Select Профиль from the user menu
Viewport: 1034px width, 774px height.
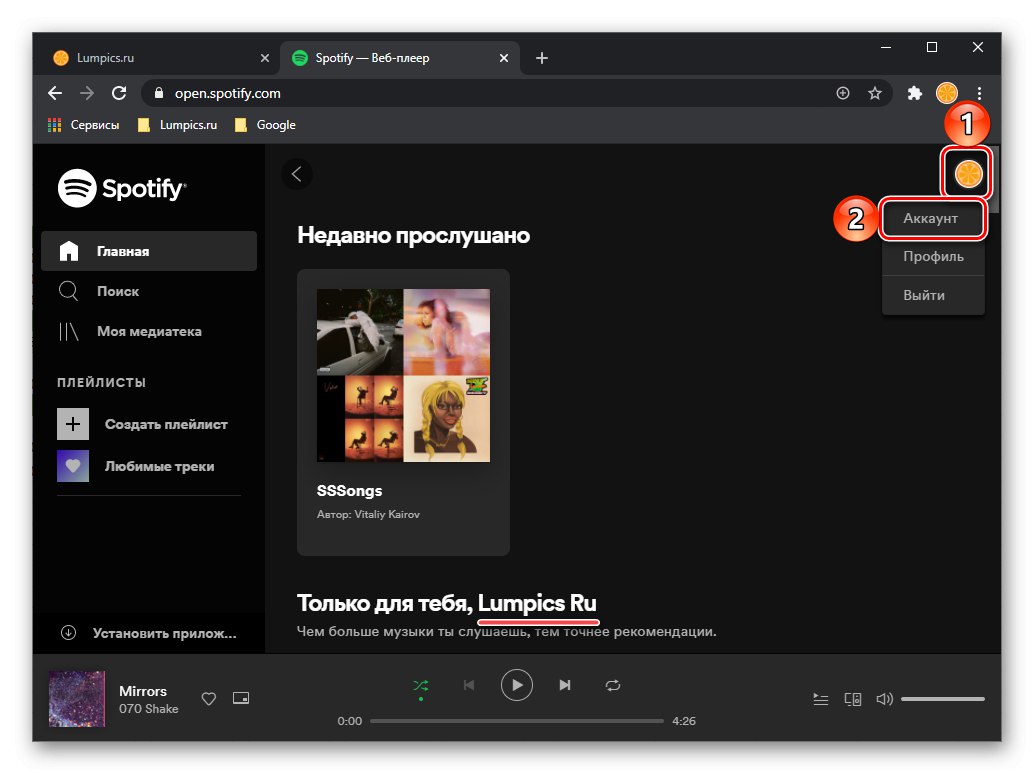[932, 256]
